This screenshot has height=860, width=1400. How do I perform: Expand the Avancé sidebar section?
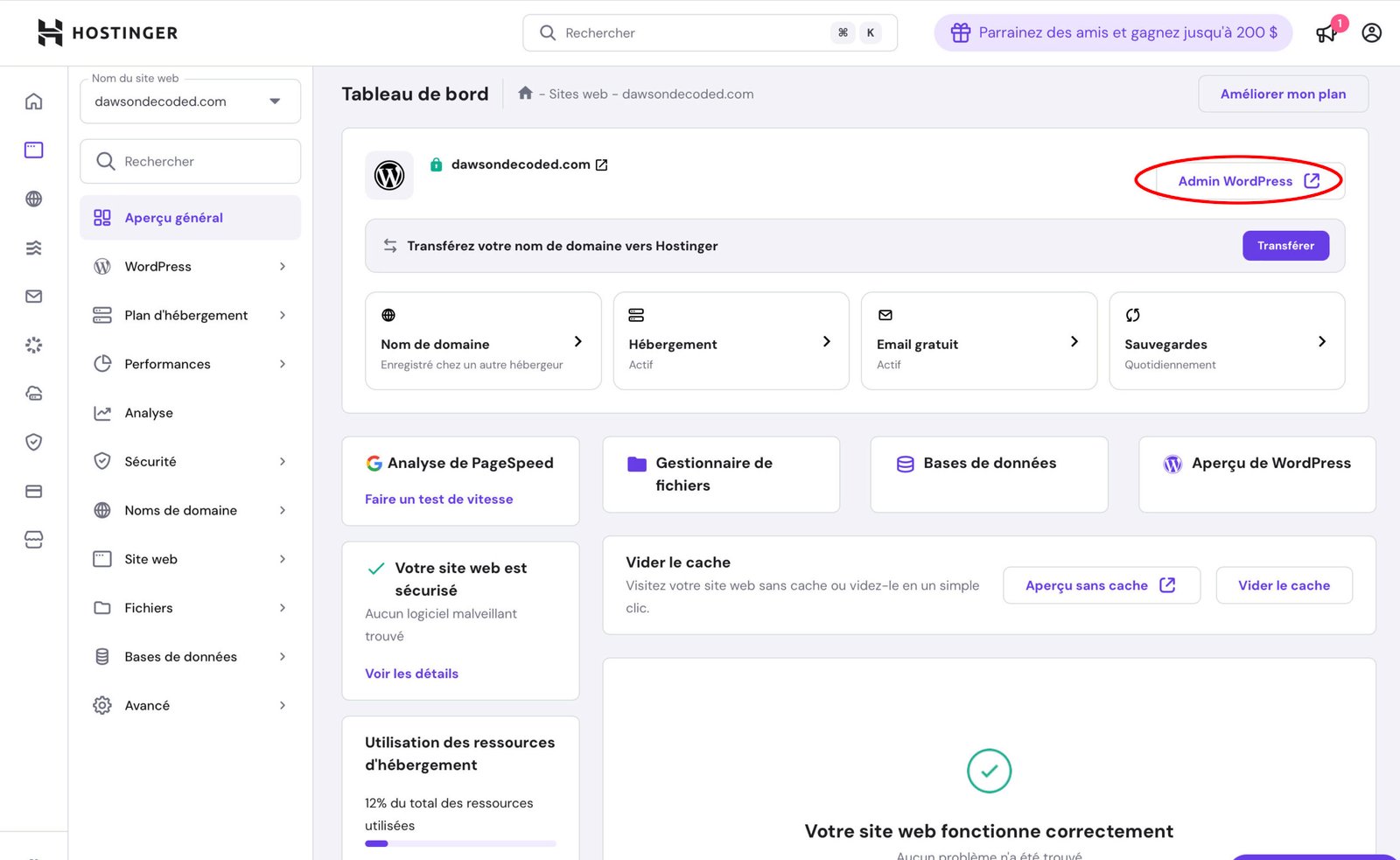(x=190, y=705)
